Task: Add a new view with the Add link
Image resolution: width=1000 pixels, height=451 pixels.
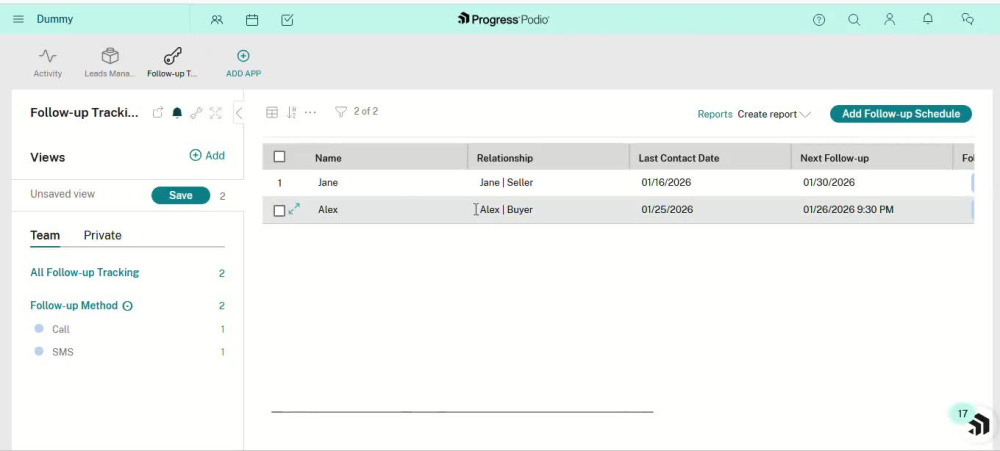Action: tap(207, 155)
